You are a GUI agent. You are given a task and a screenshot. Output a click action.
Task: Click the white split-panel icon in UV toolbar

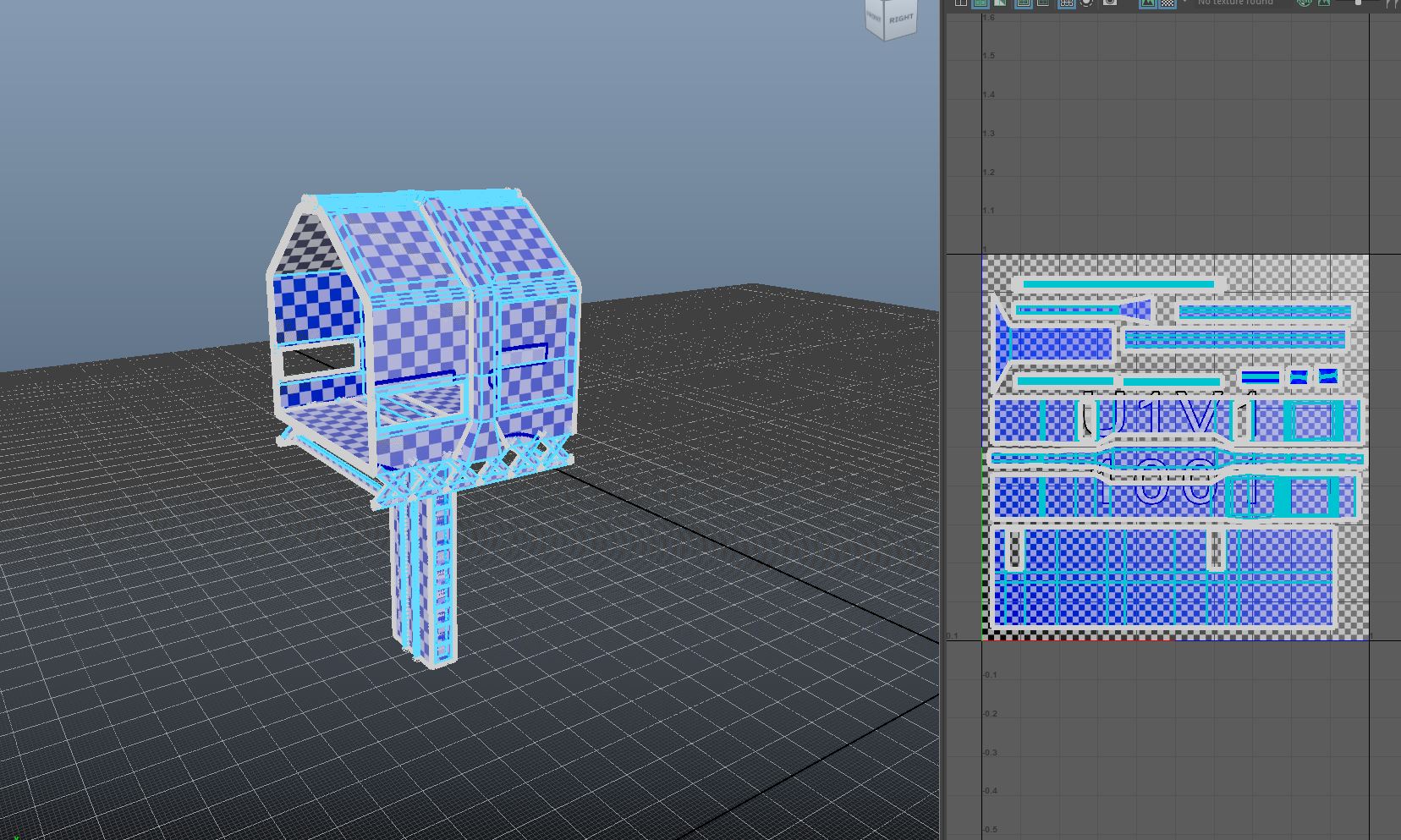click(x=960, y=3)
